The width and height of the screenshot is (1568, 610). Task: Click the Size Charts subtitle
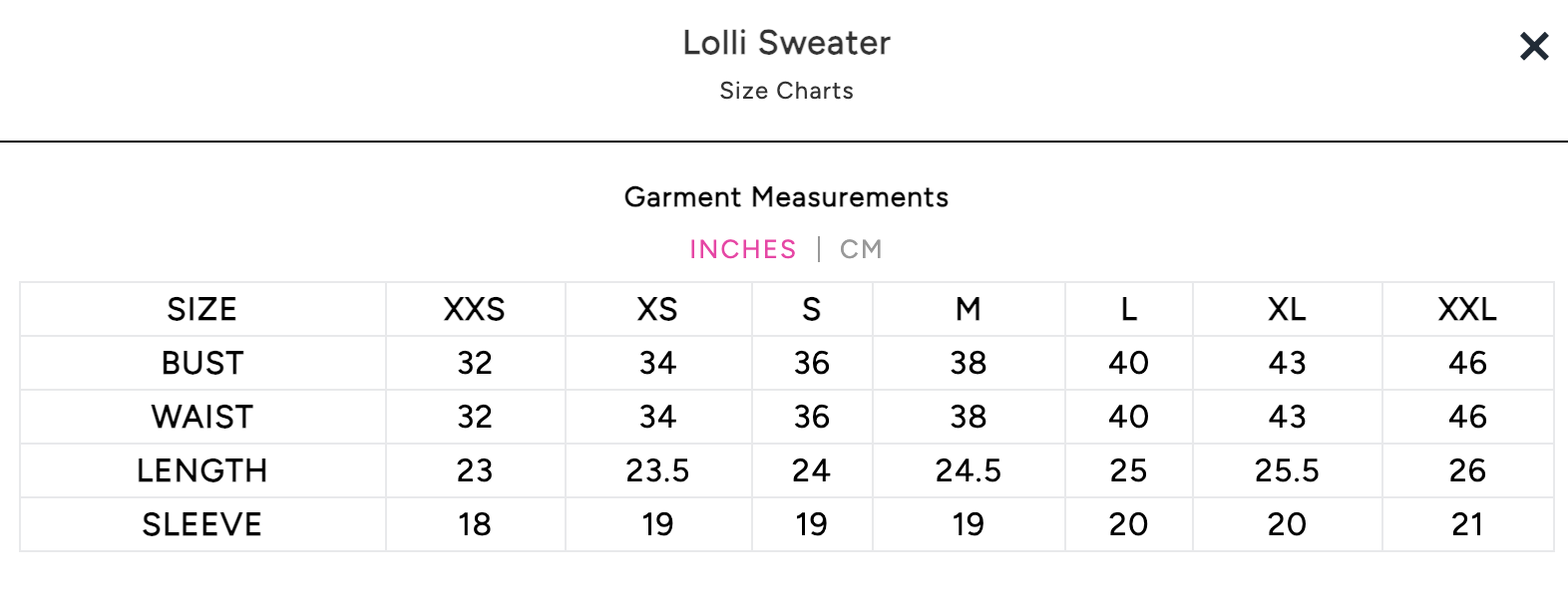786,91
